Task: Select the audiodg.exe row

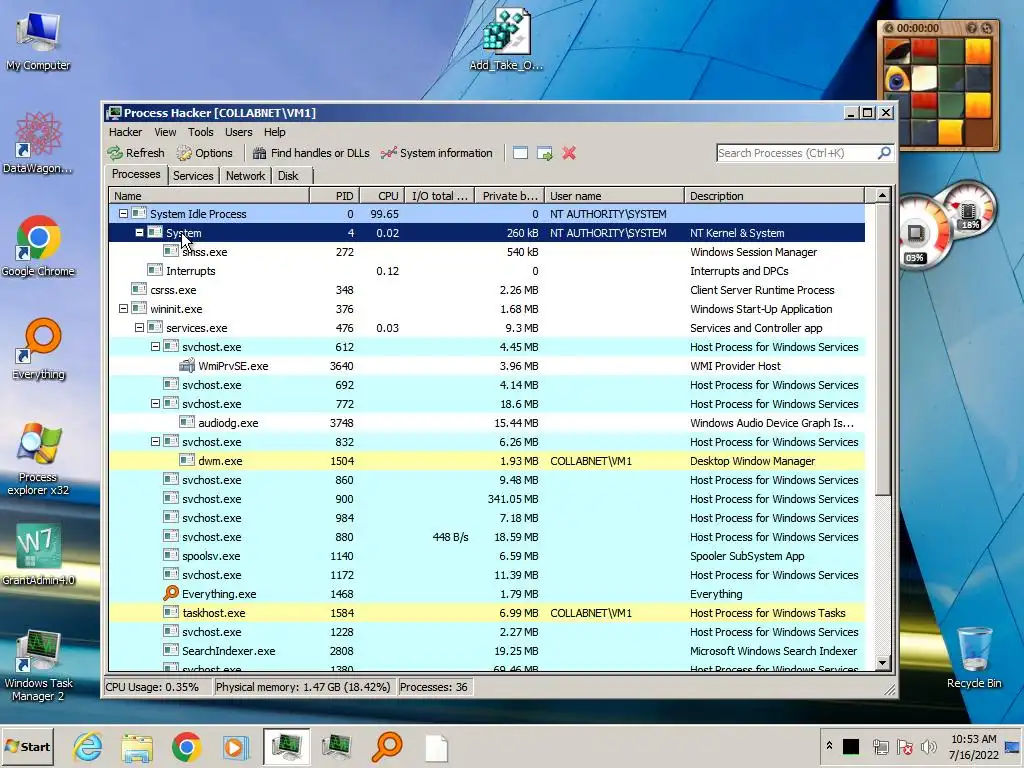Action: pos(487,423)
